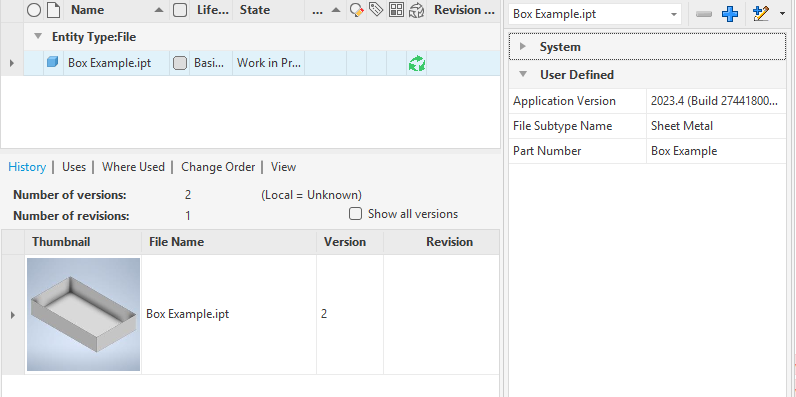
Task: Click the 2023.4 (Build value cell
Action: [x=716, y=101]
